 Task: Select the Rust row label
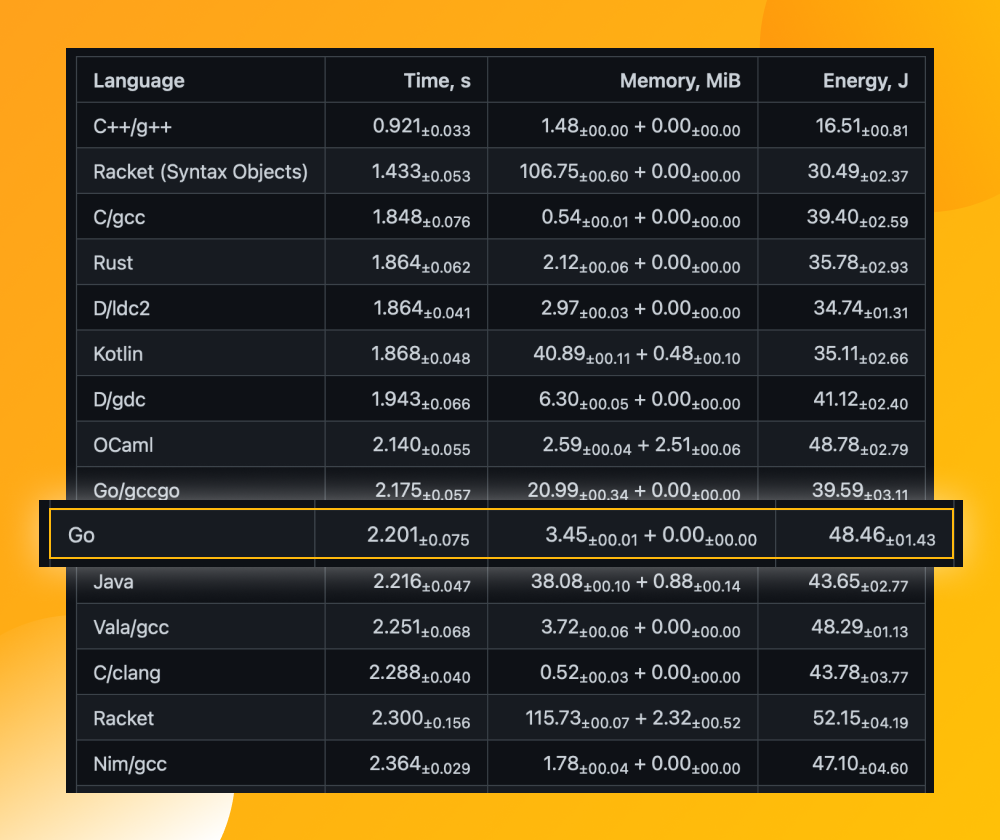coord(113,263)
